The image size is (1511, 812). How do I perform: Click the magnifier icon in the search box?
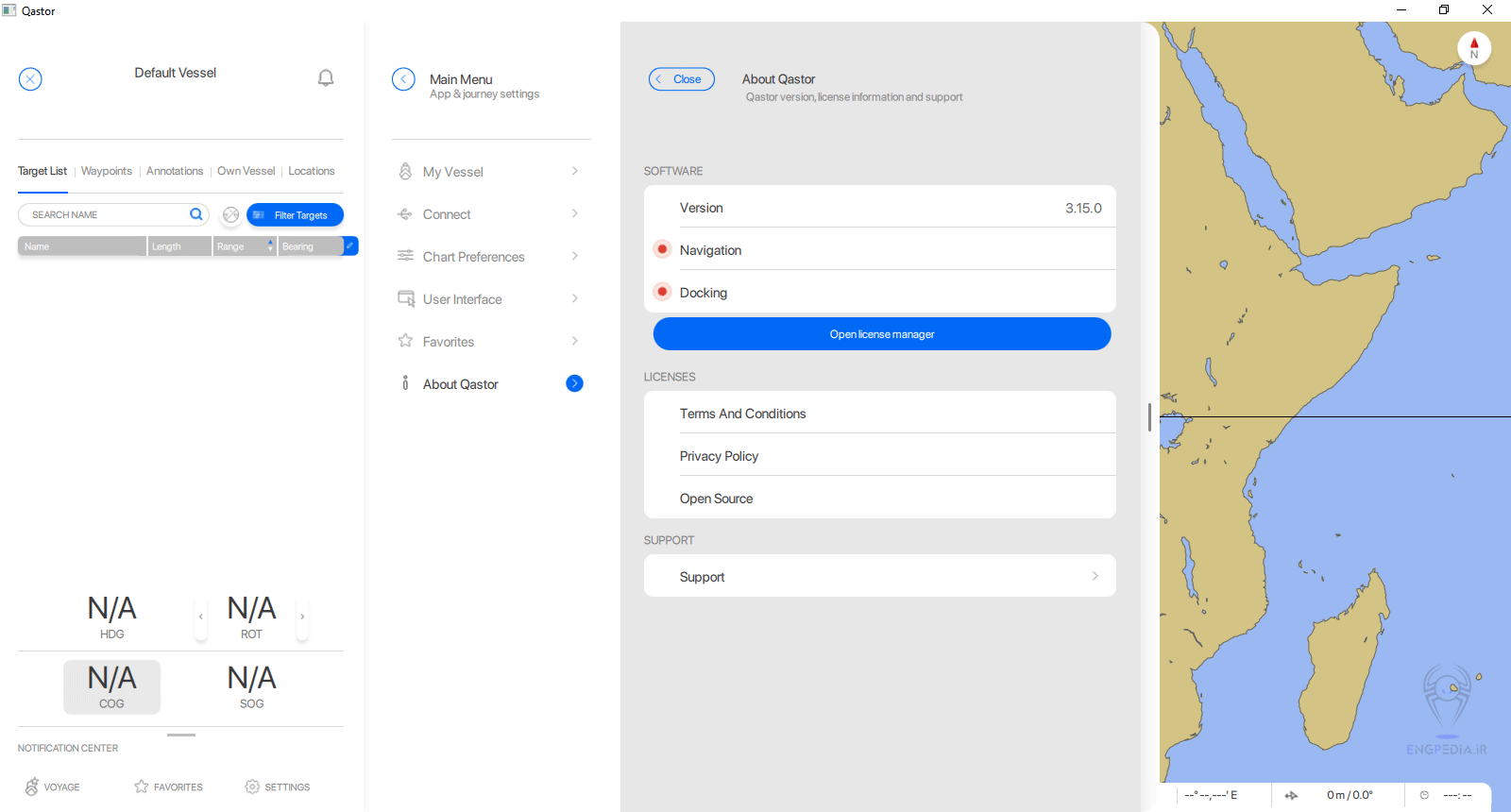(x=196, y=214)
